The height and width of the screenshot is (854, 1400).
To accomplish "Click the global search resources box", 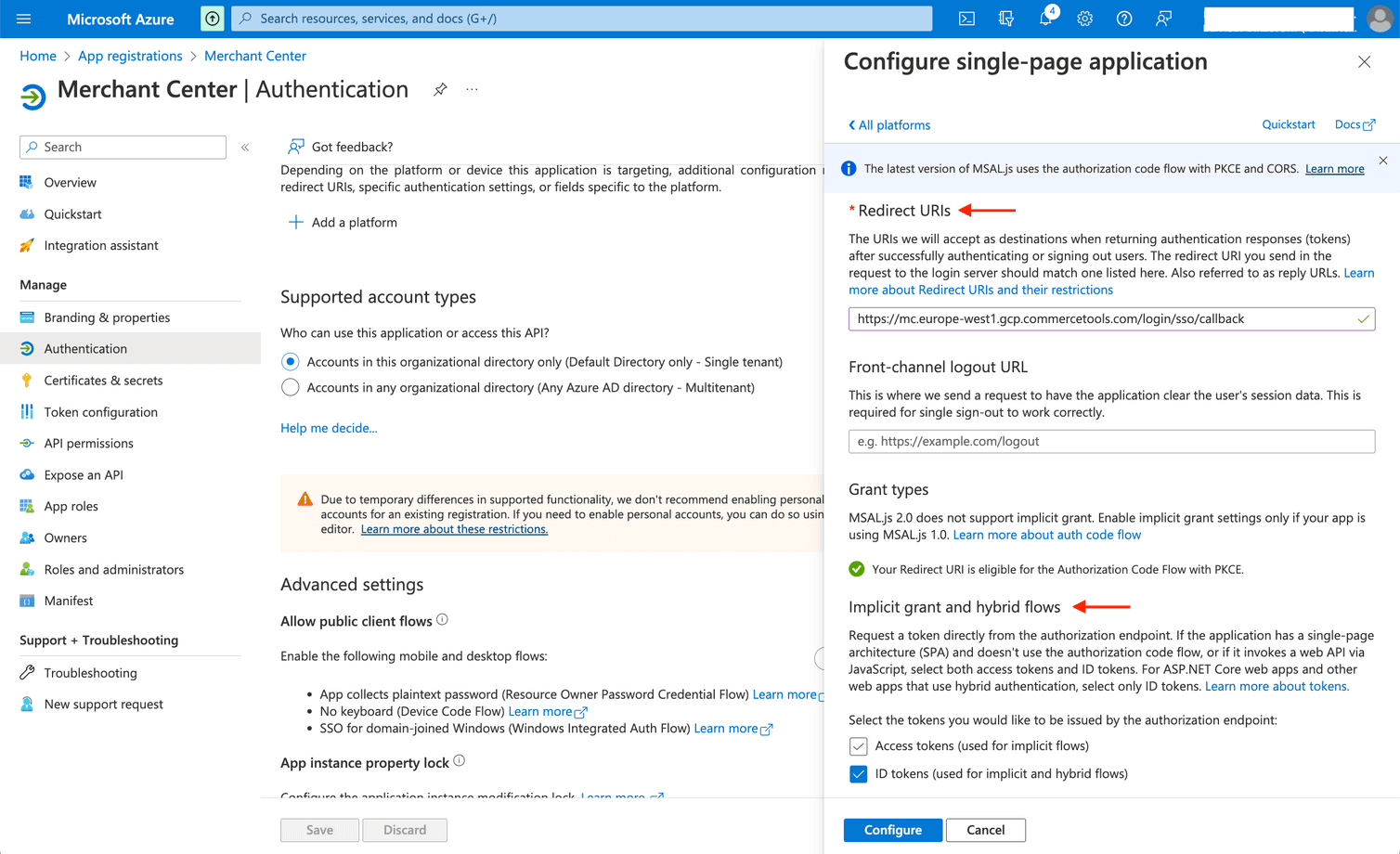I will coord(582,19).
